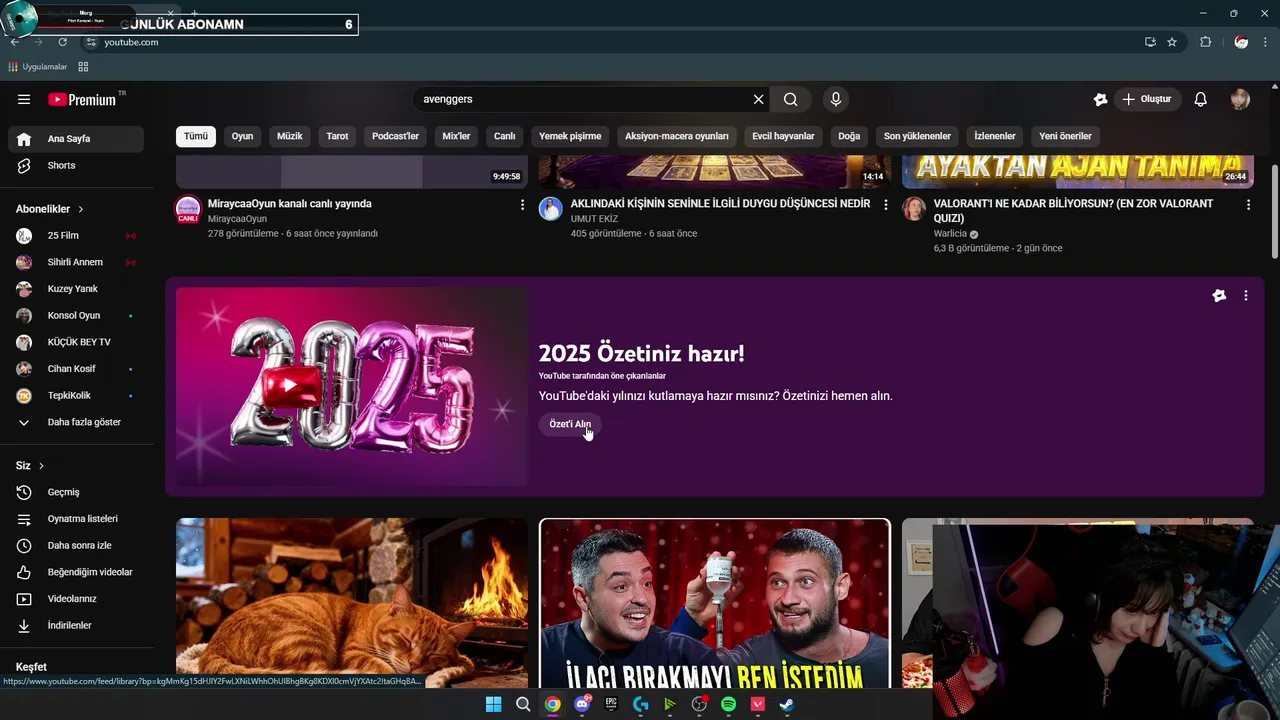Open Warlicia channel avatar
Viewport: 1280px width, 720px height.
914,209
